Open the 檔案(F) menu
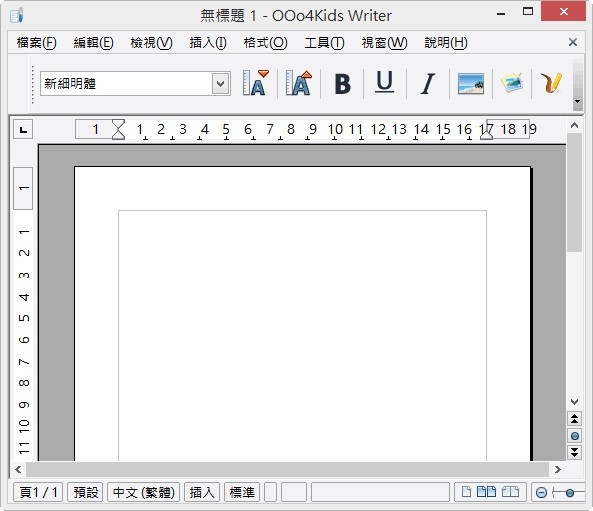 pyautogui.click(x=37, y=43)
